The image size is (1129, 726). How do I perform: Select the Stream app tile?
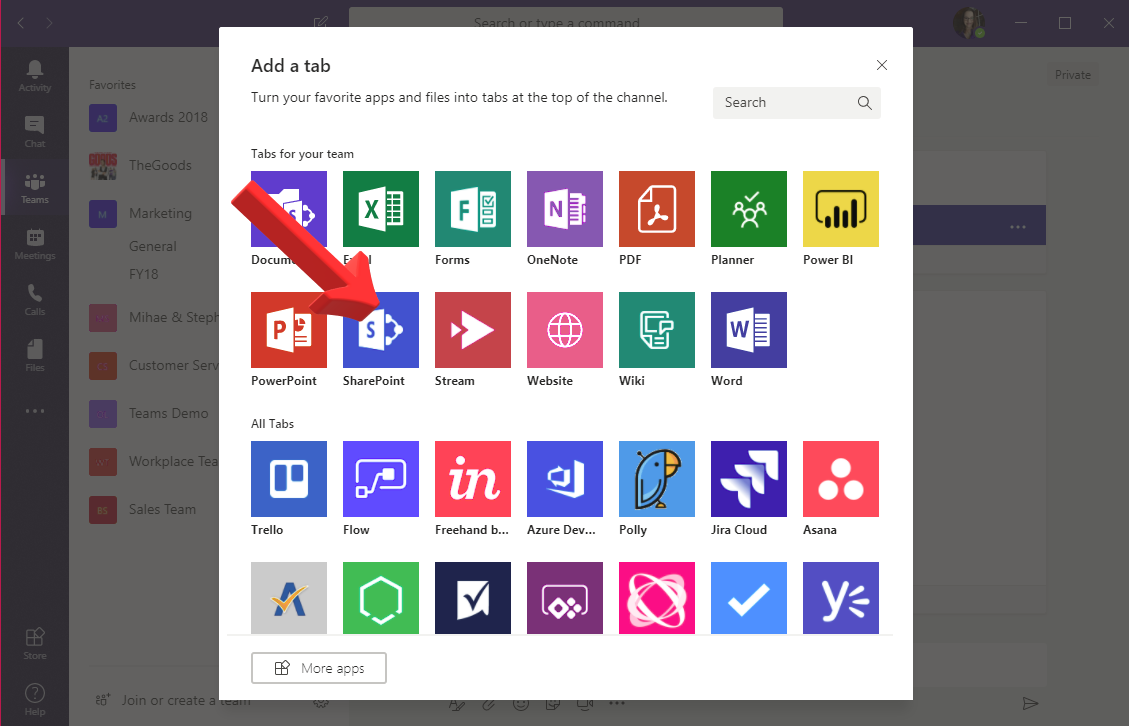[x=473, y=331]
